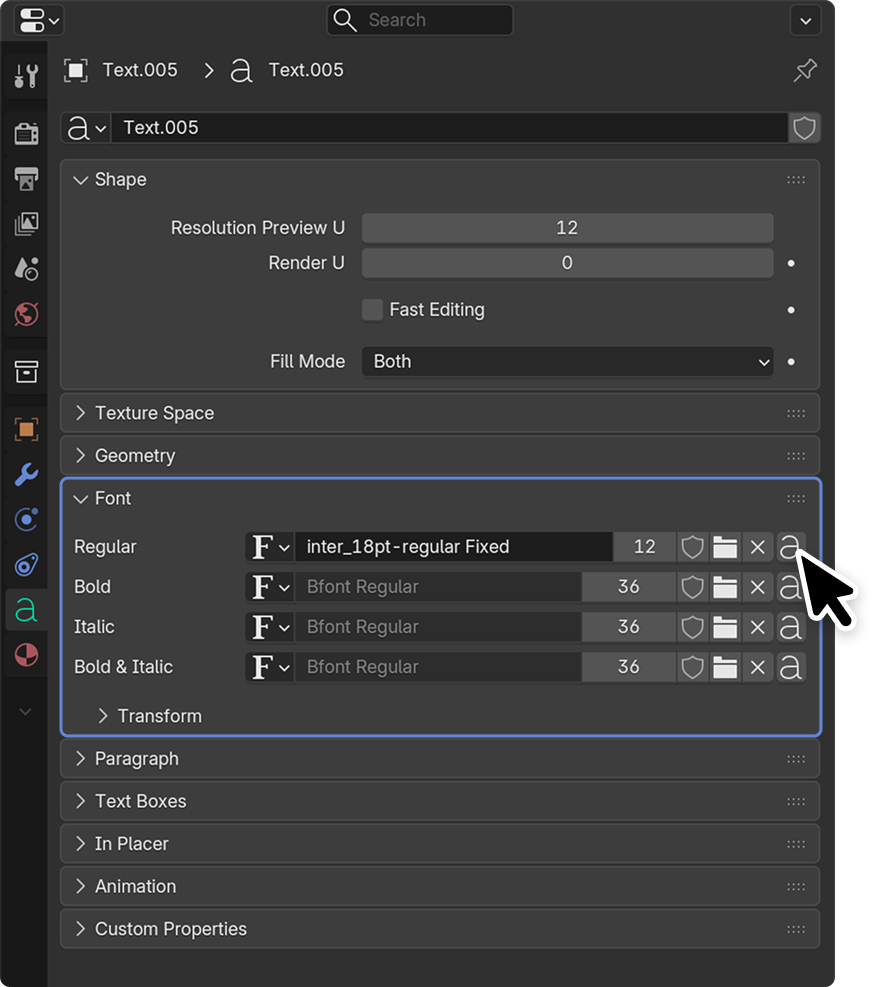Screen dimensions: 890x987
Task: Toggle fake user for Bold & Italic font
Action: pos(692,667)
